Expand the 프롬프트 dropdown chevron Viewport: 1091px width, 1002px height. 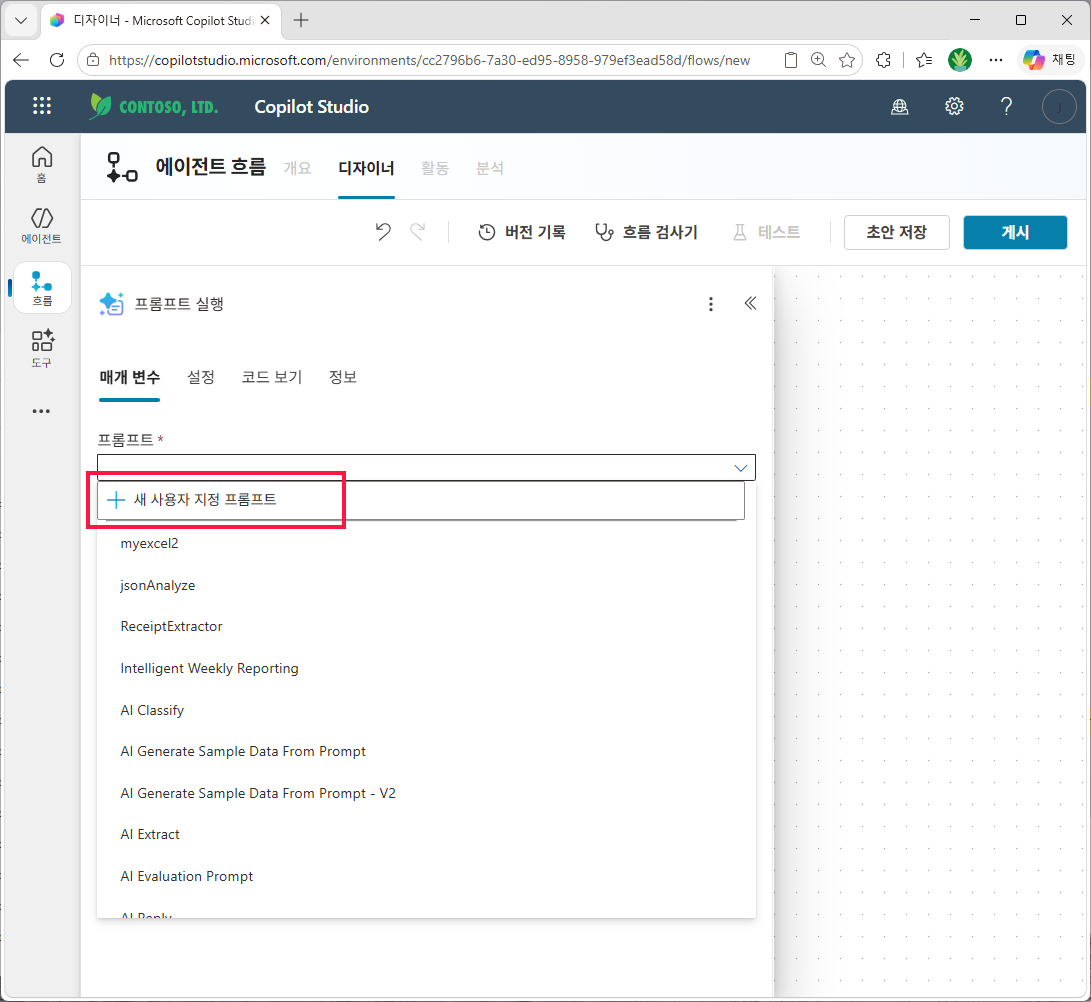pos(740,468)
